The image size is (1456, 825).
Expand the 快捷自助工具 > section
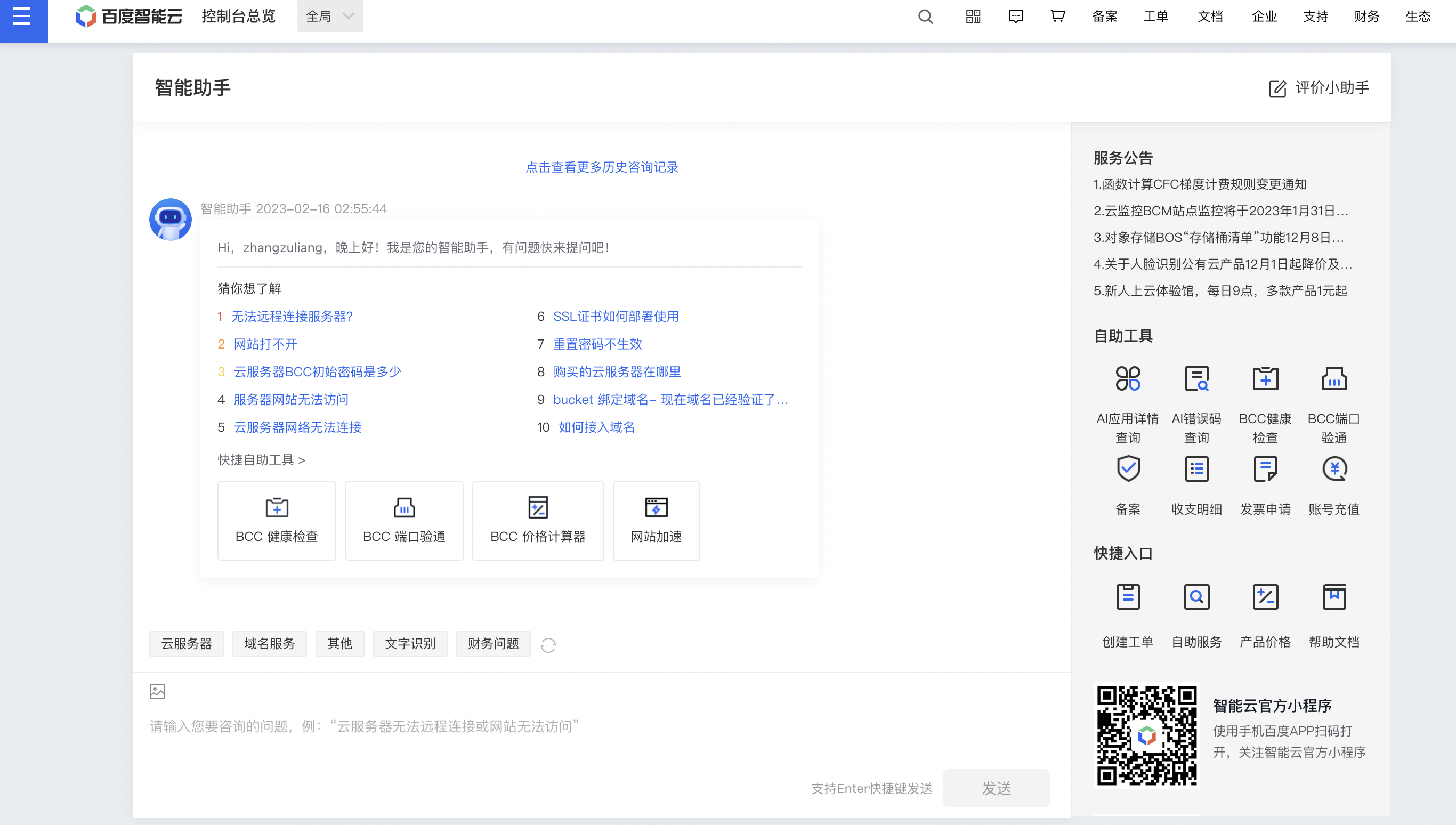click(x=261, y=459)
